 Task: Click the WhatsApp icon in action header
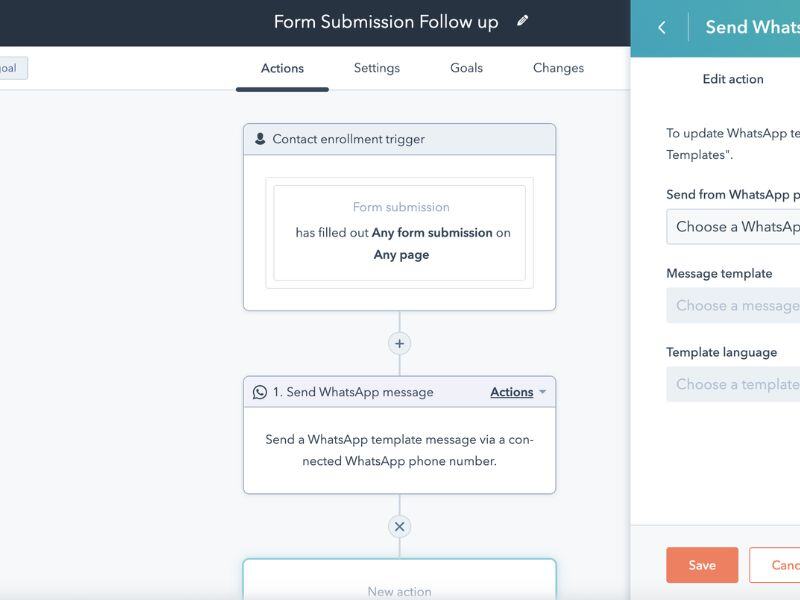pyautogui.click(x=260, y=392)
